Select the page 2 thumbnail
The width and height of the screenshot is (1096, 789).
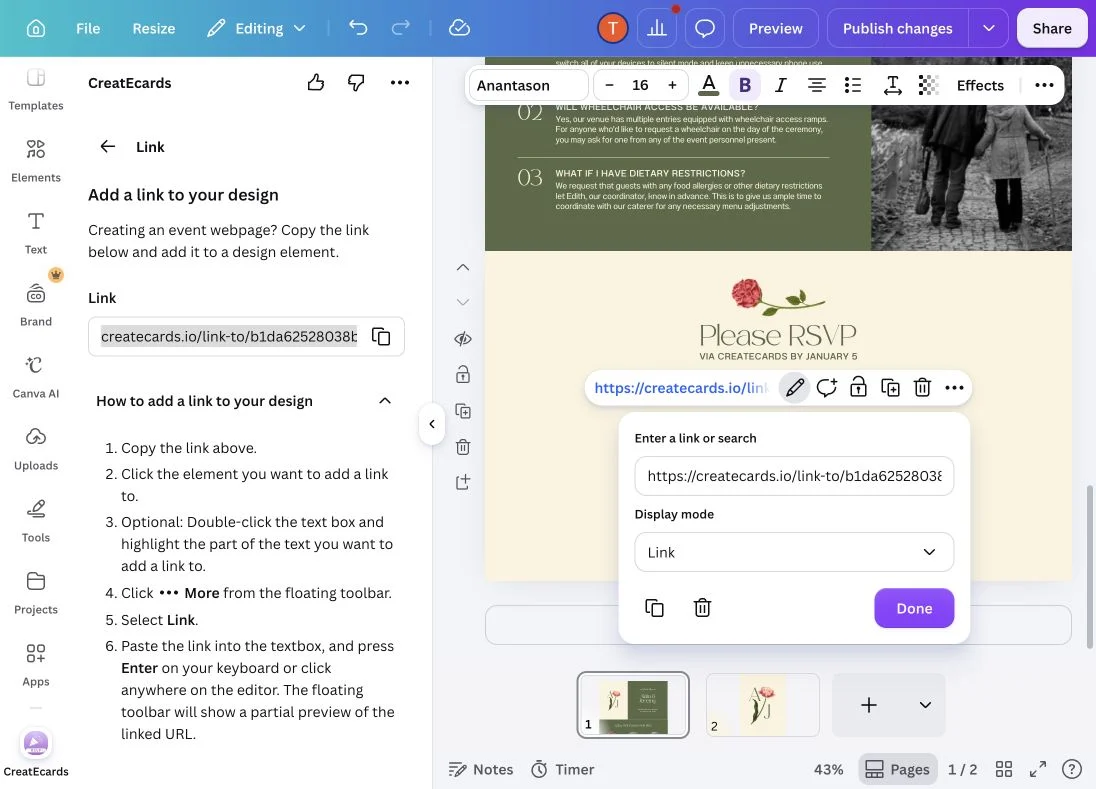coord(763,704)
